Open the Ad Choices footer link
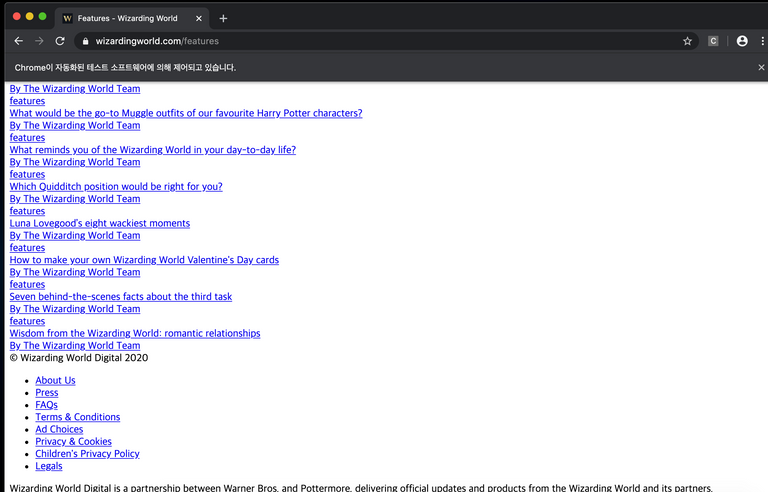This screenshot has width=768, height=492. (59, 430)
